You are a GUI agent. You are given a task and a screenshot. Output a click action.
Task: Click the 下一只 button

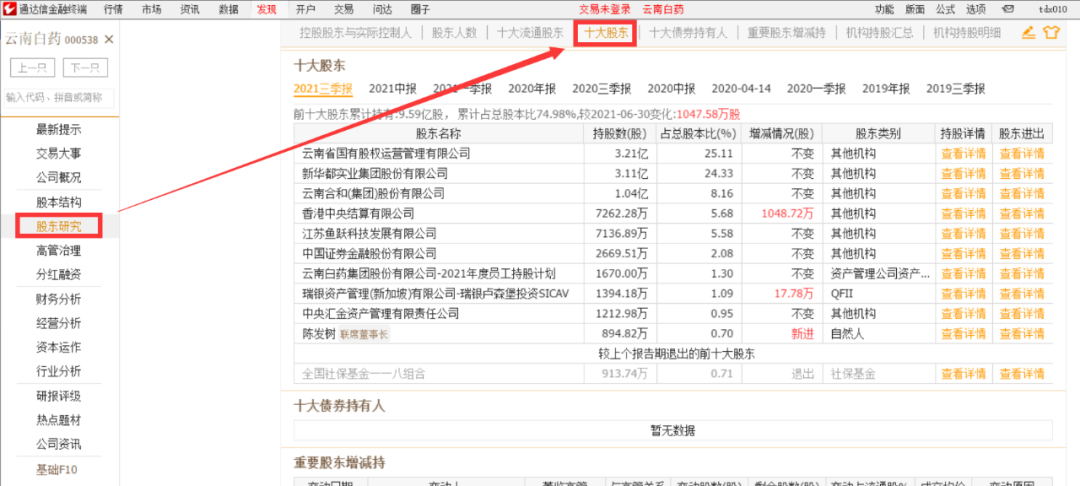pyautogui.click(x=85, y=68)
